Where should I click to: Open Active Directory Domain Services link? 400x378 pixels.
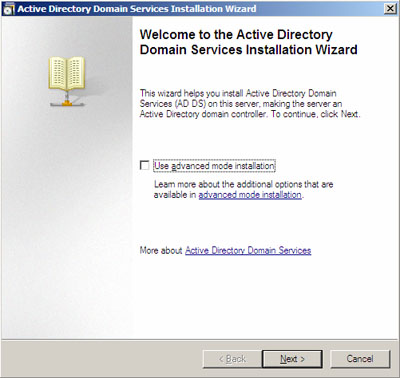tap(248, 250)
